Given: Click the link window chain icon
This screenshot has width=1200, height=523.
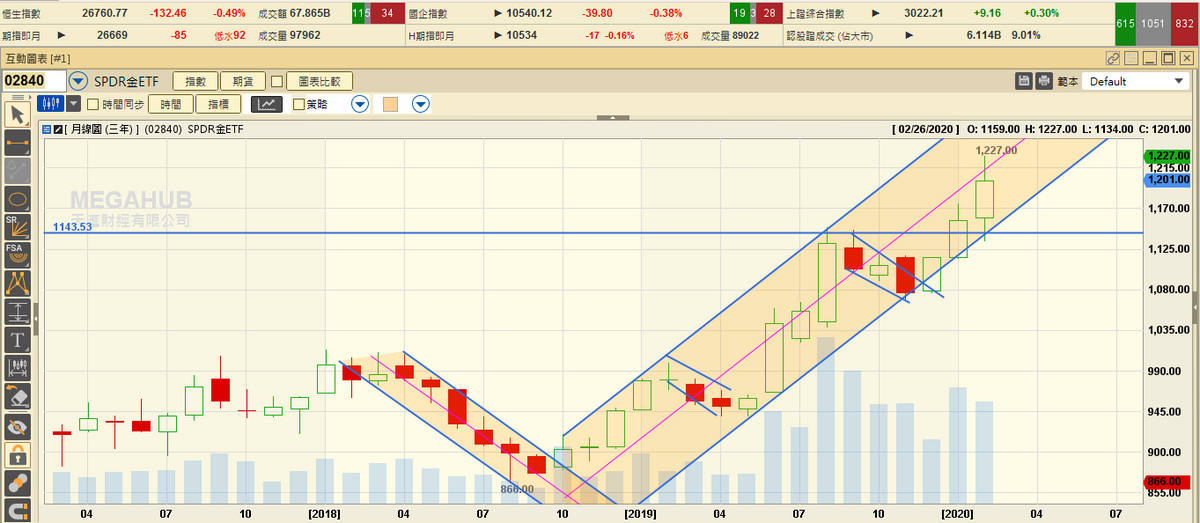Looking at the screenshot, I should [1113, 59].
